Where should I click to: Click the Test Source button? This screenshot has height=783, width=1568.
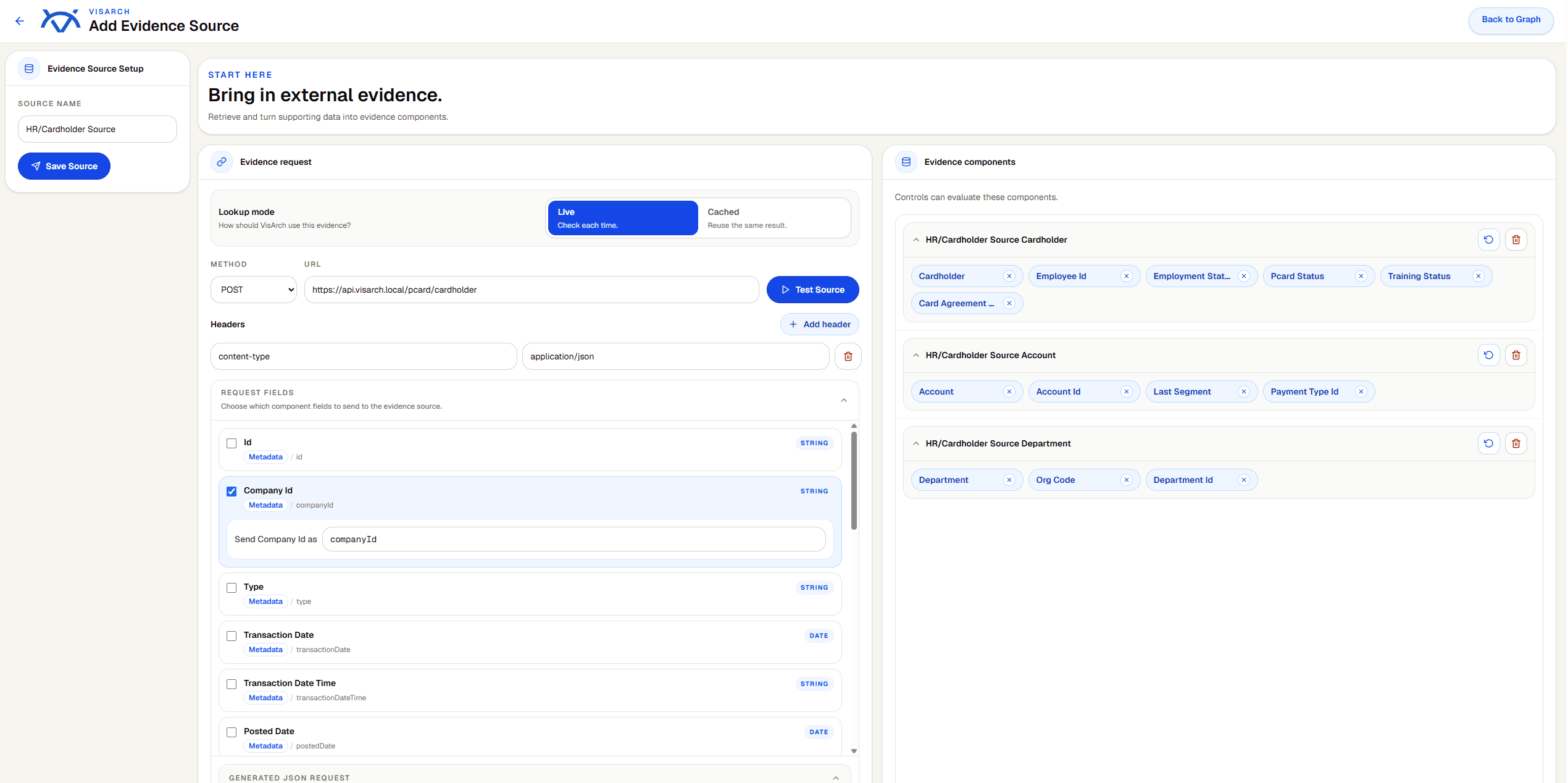tap(812, 290)
